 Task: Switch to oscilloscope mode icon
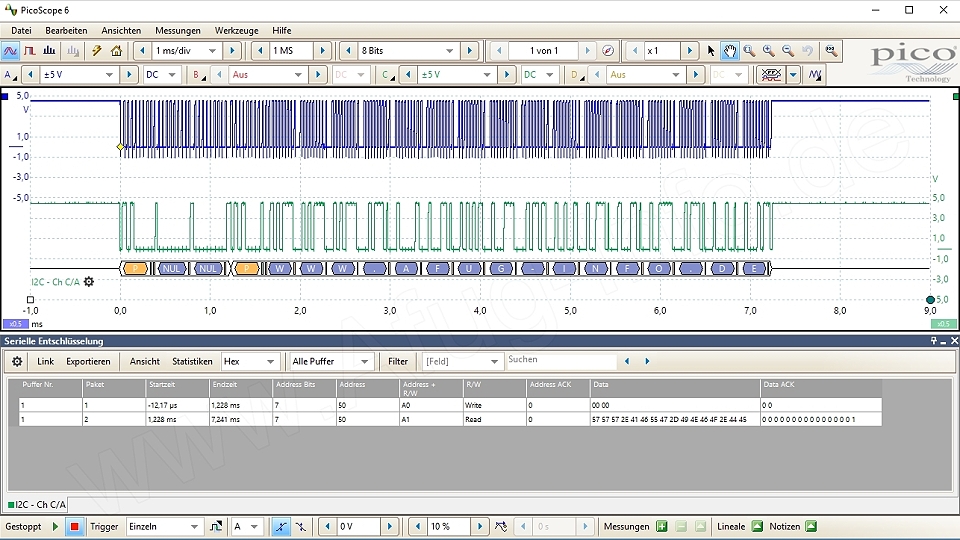coord(10,51)
